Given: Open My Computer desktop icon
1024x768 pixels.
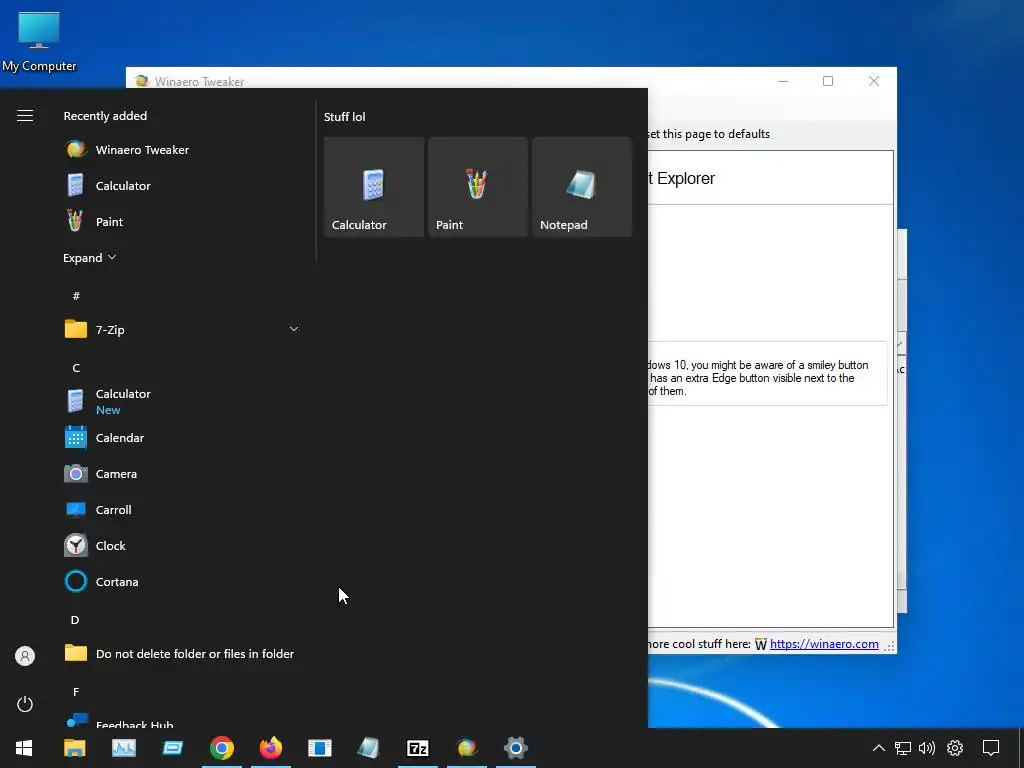Looking at the screenshot, I should (x=39, y=42).
